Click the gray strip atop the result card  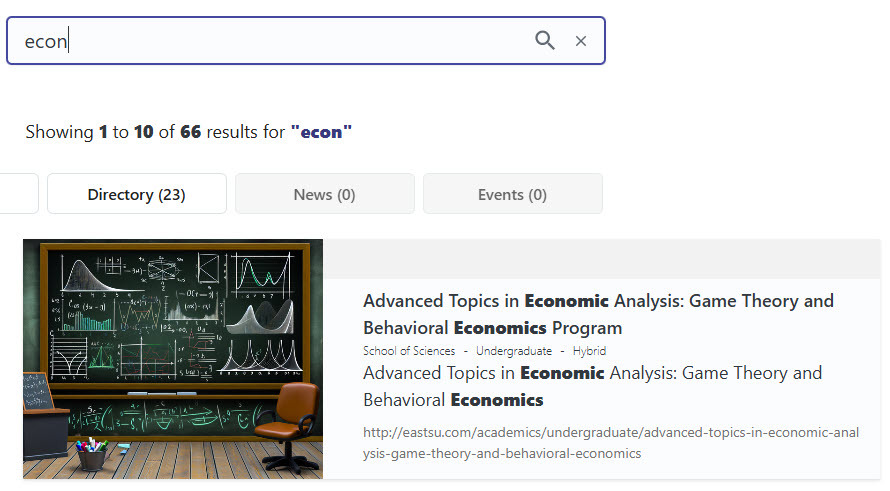(600, 259)
